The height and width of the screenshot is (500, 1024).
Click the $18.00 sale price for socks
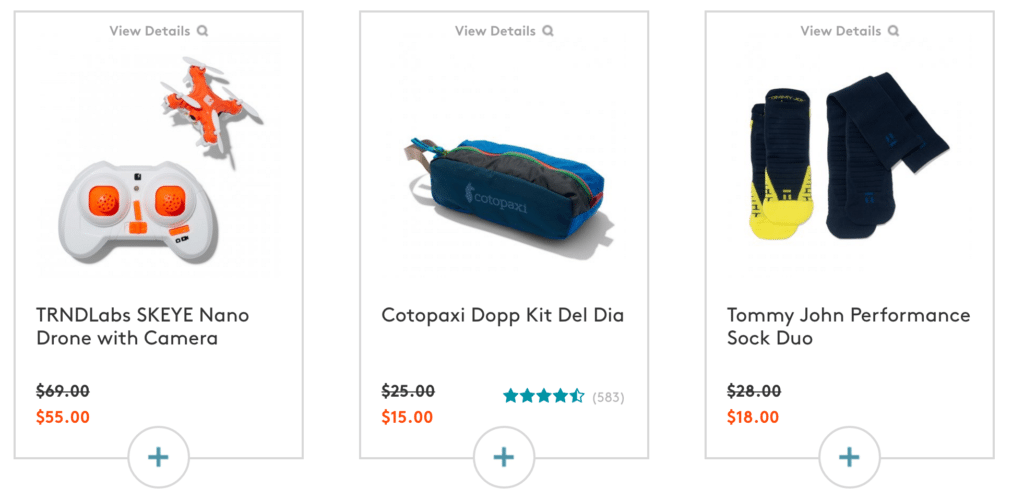[753, 417]
